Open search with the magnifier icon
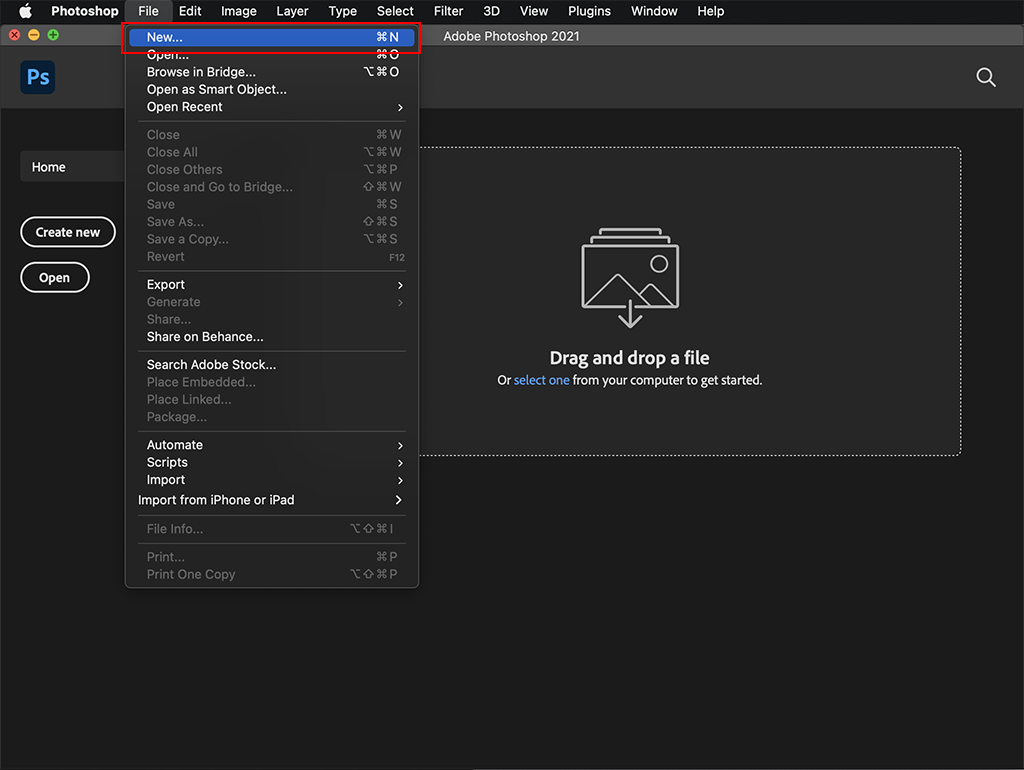The height and width of the screenshot is (770, 1024). coord(985,77)
